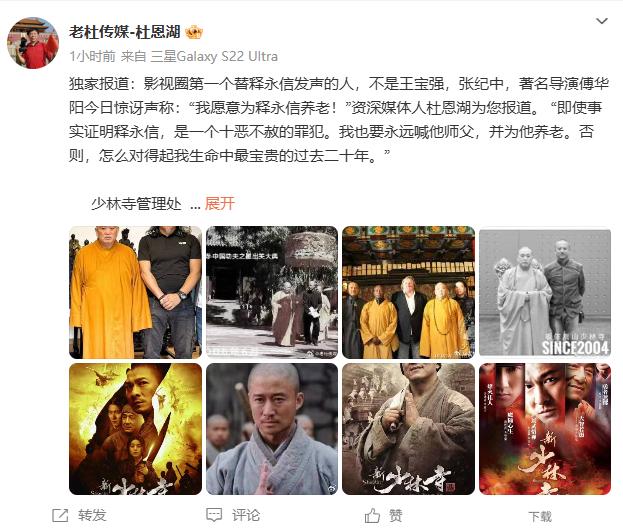Open author name 老杜传媒-杜恩湖
623x531 pixels.
click(x=124, y=32)
